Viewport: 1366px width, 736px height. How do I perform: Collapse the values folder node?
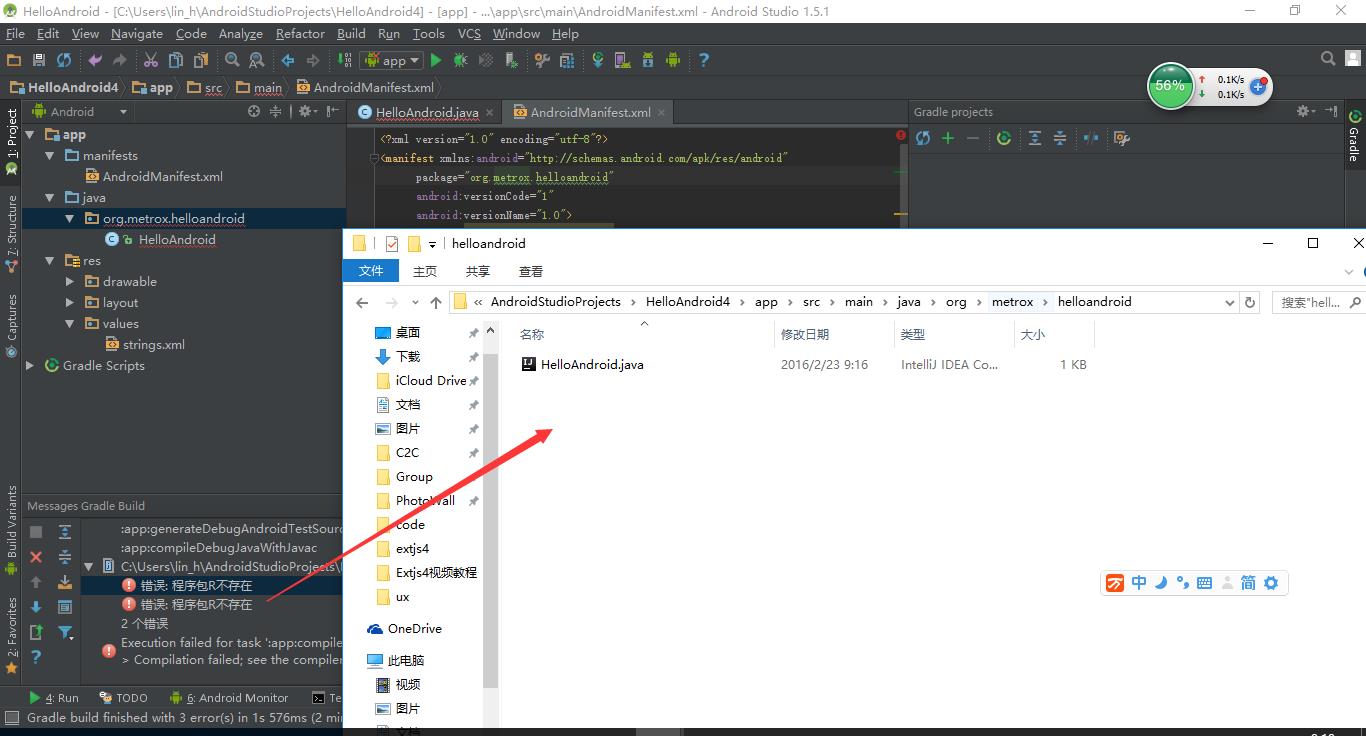pyautogui.click(x=70, y=324)
